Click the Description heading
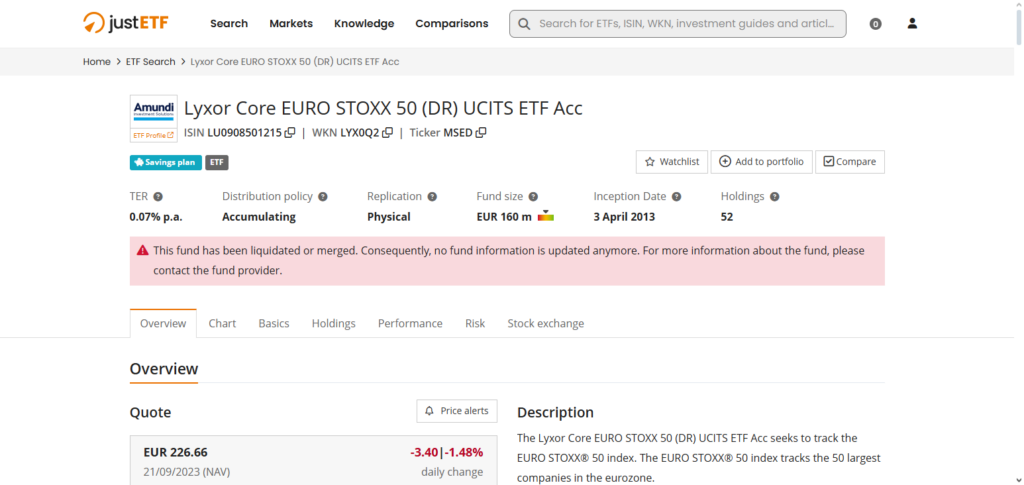The height and width of the screenshot is (485, 1024). (556, 413)
